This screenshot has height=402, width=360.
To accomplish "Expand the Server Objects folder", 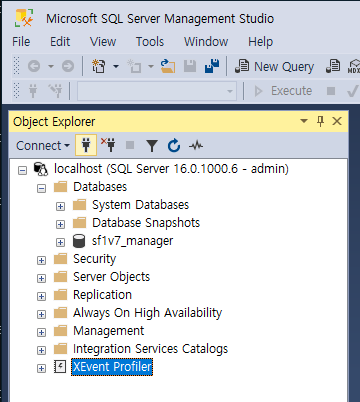I will [41, 278].
